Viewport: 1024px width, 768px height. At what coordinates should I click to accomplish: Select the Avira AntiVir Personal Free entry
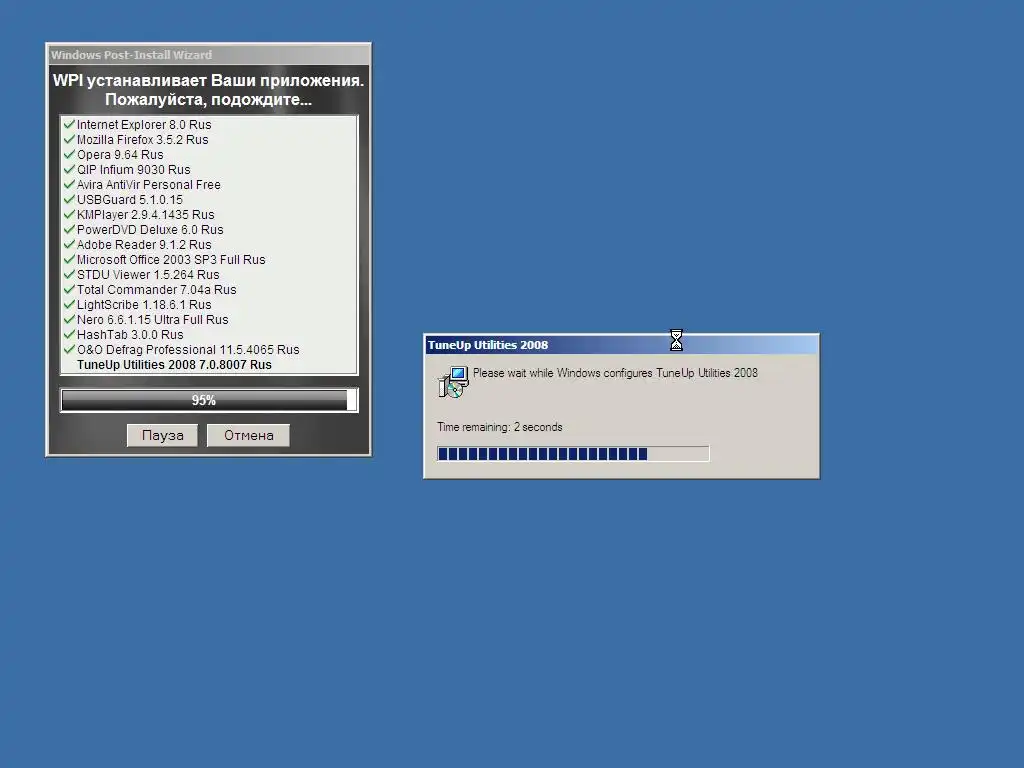pyautogui.click(x=149, y=185)
